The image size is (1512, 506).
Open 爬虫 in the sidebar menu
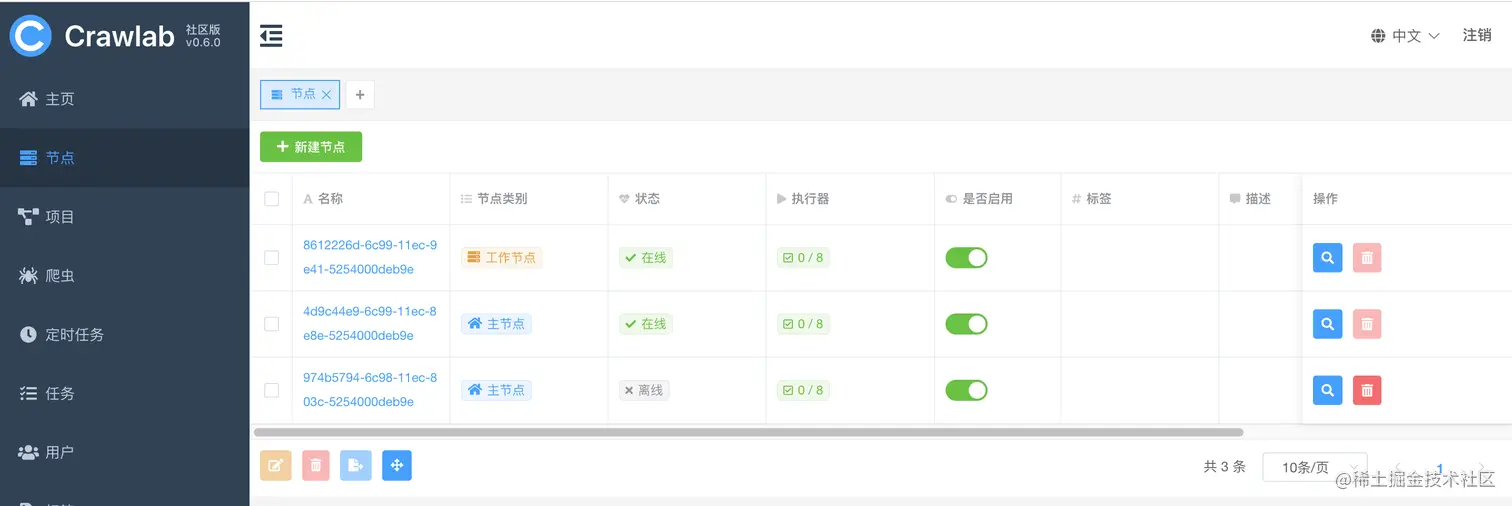coord(60,275)
